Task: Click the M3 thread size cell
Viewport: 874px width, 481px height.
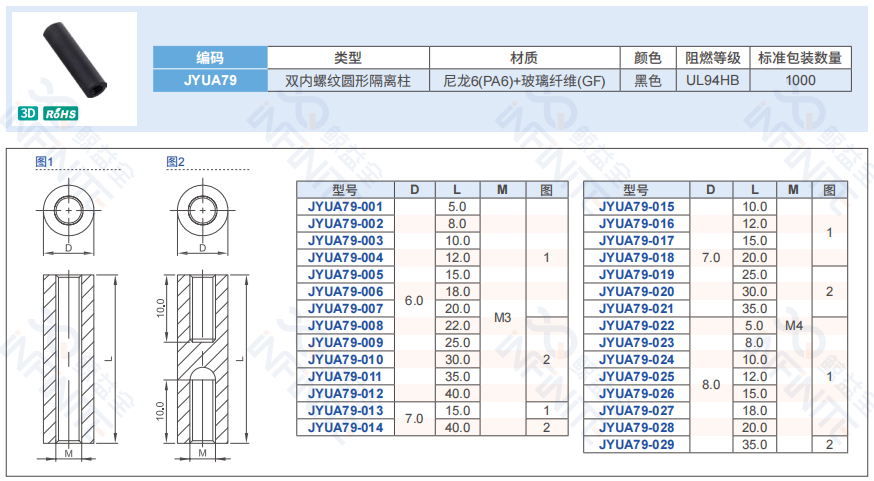Action: [x=503, y=317]
